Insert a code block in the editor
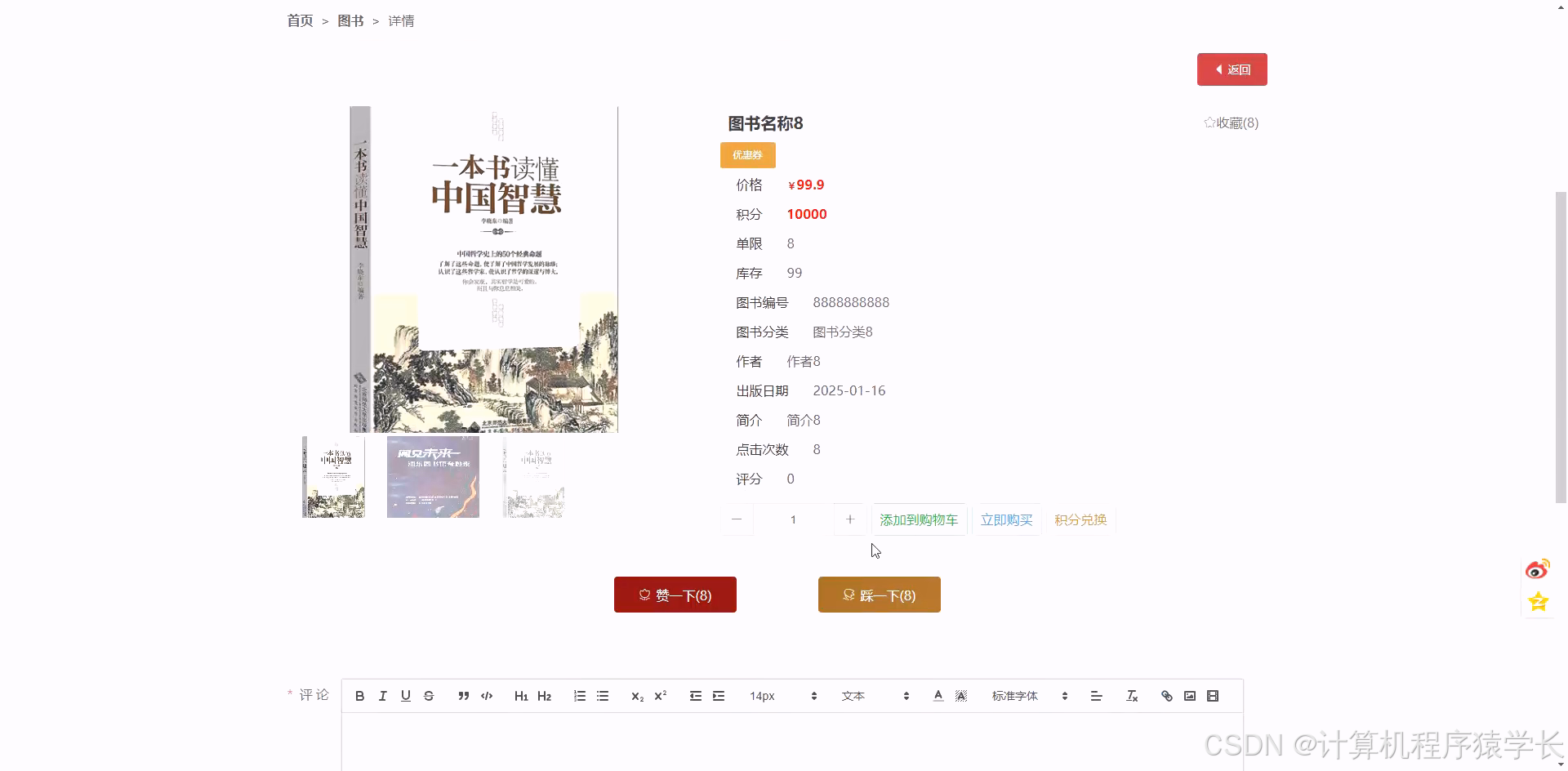1568x771 pixels. tap(487, 696)
